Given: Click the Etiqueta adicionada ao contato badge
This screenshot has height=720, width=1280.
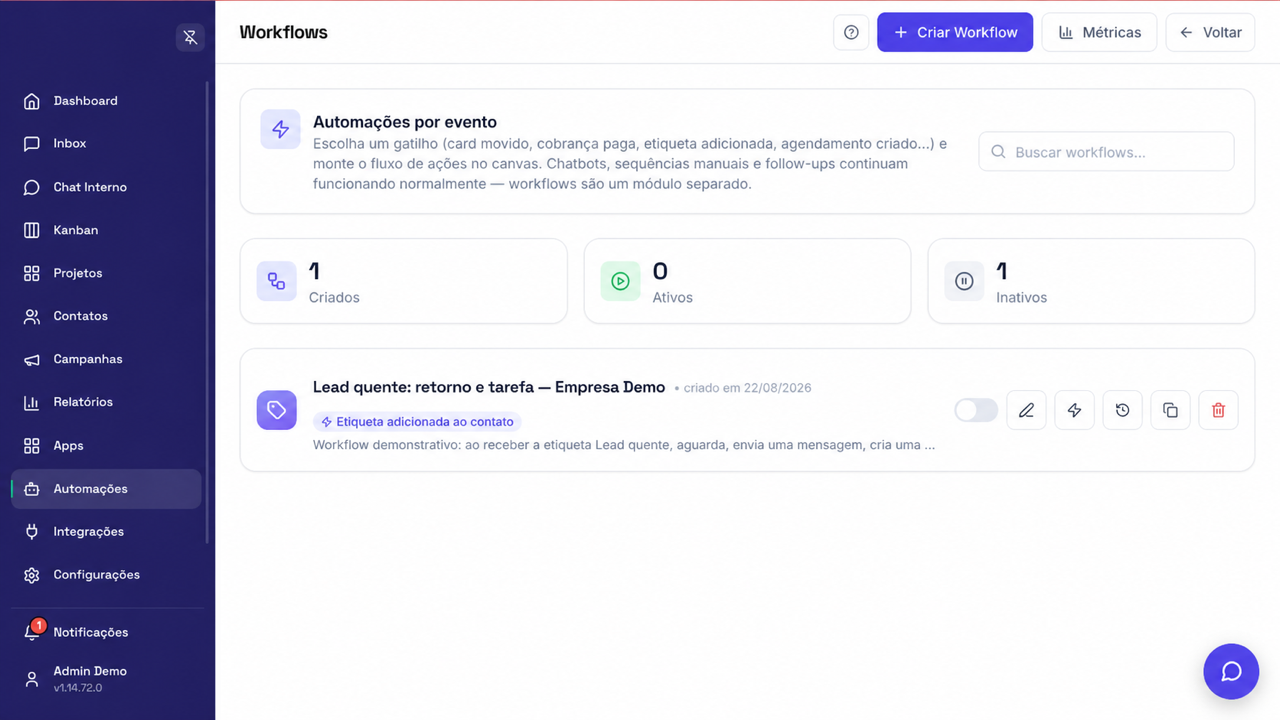Looking at the screenshot, I should coord(417,422).
